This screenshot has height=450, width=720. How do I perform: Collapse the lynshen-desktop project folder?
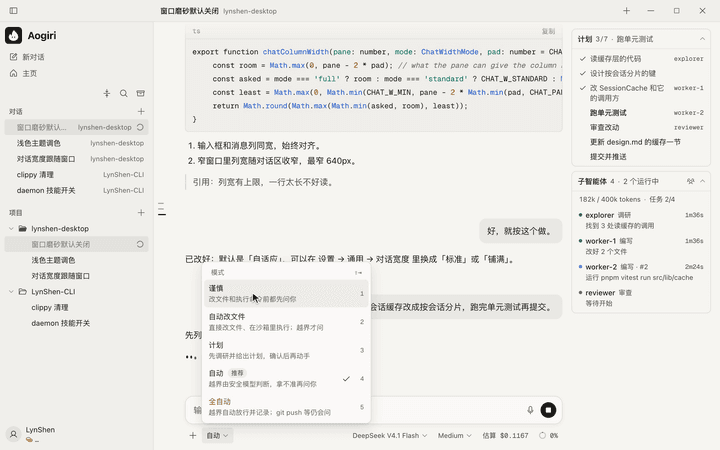[x=11, y=229]
